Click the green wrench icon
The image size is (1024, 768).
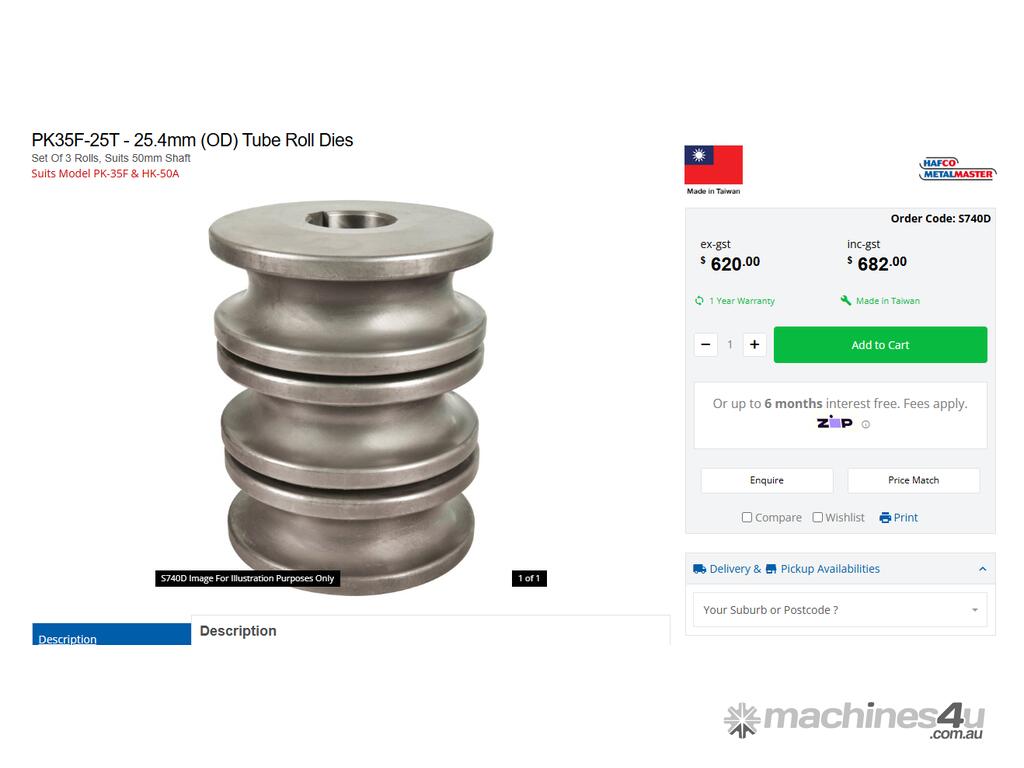pos(846,300)
